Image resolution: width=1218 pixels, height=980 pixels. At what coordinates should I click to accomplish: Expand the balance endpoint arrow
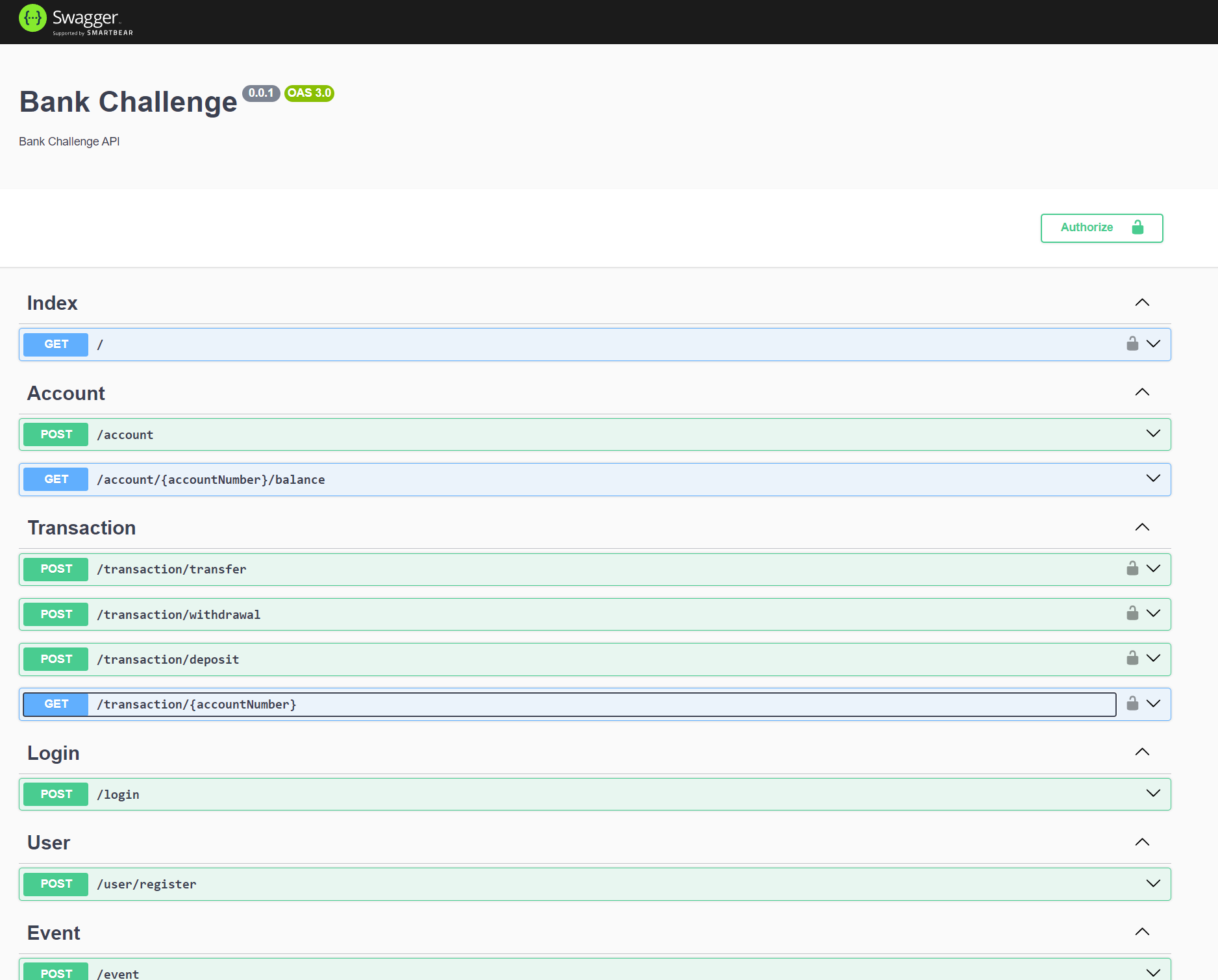point(1153,478)
